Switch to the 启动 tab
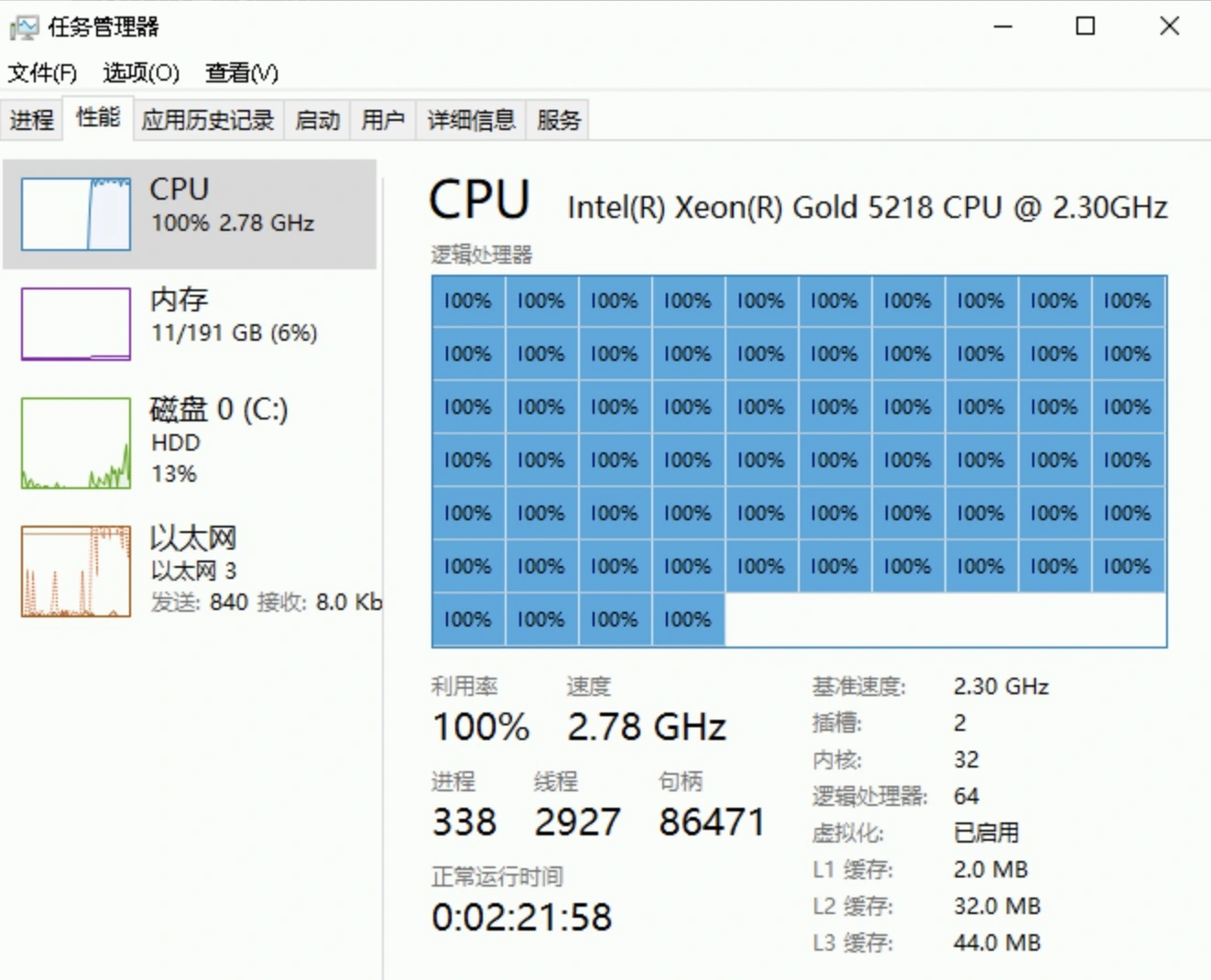1211x980 pixels. (x=318, y=120)
